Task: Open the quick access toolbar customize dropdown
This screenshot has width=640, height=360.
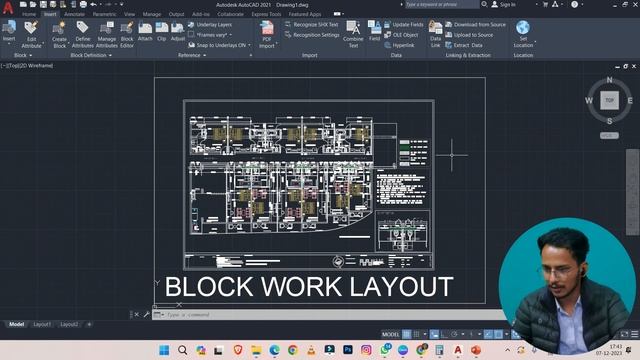Action: point(121,4)
